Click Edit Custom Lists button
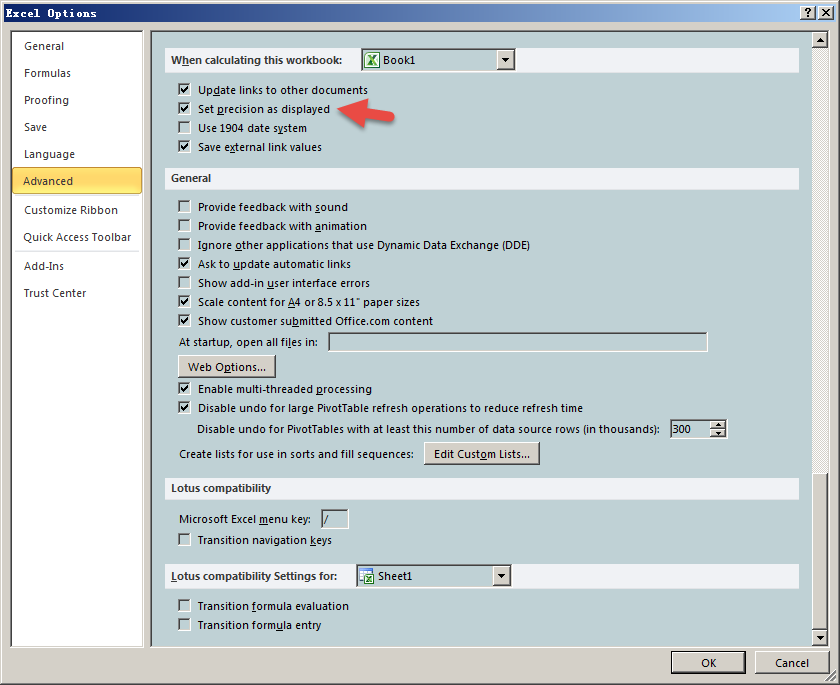This screenshot has height=685, width=840. coord(482,454)
